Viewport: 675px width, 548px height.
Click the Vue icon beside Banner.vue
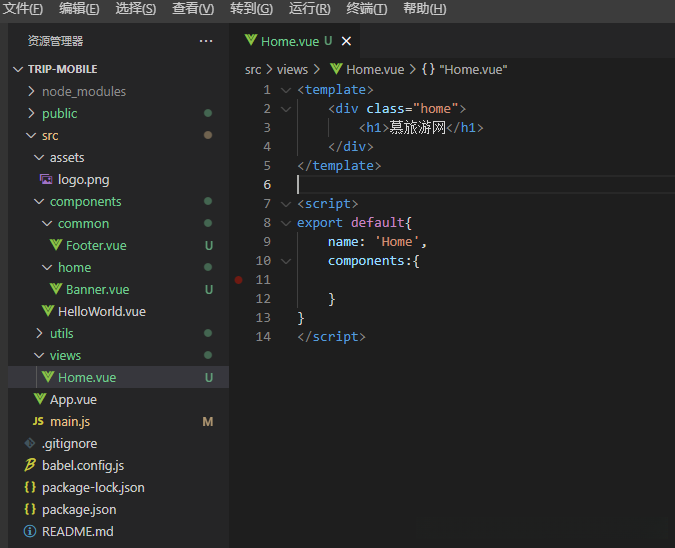(x=56, y=289)
